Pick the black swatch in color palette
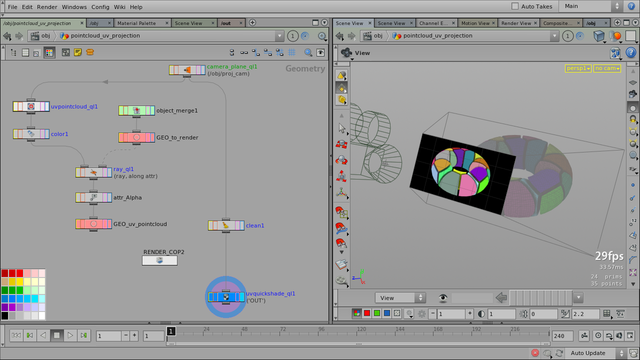Viewport: 640px width, 360px height. 5,316
